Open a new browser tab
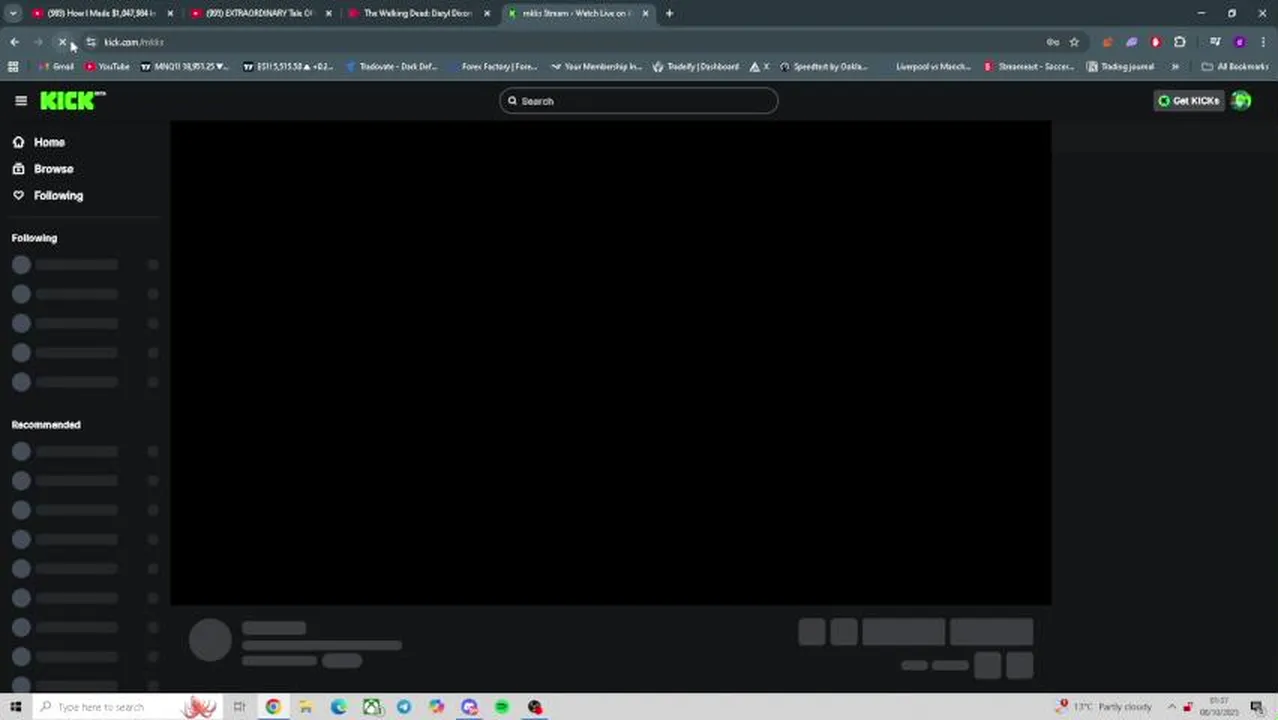 pos(669,13)
